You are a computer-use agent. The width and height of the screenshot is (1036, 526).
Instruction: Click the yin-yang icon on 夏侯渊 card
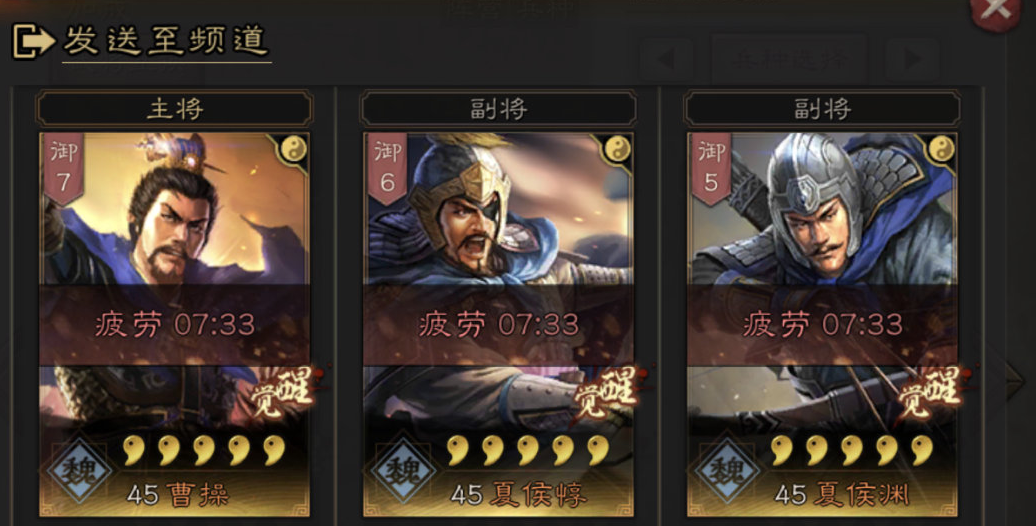point(940,150)
